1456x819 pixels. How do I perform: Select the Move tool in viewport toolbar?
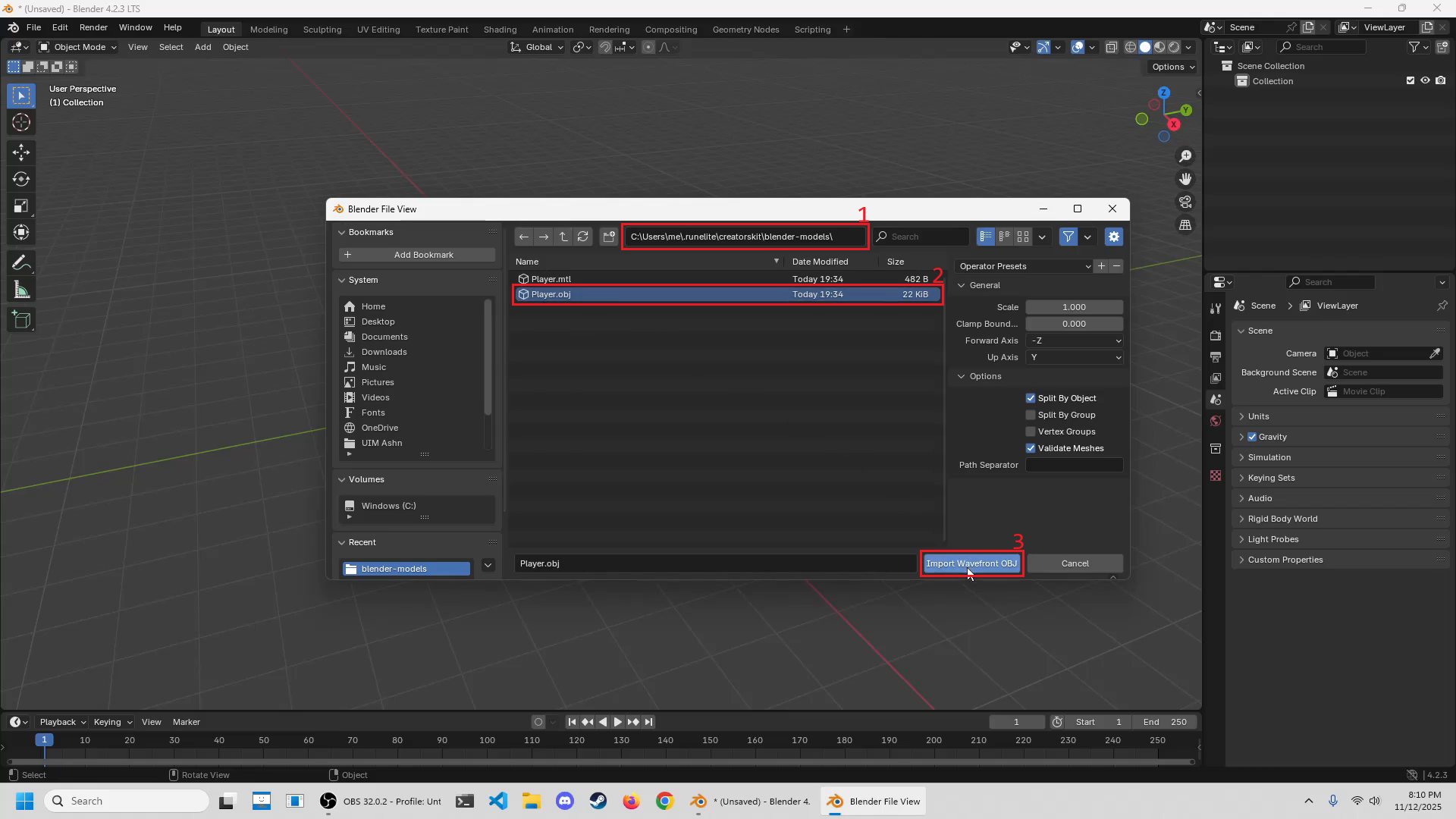pos(21,152)
